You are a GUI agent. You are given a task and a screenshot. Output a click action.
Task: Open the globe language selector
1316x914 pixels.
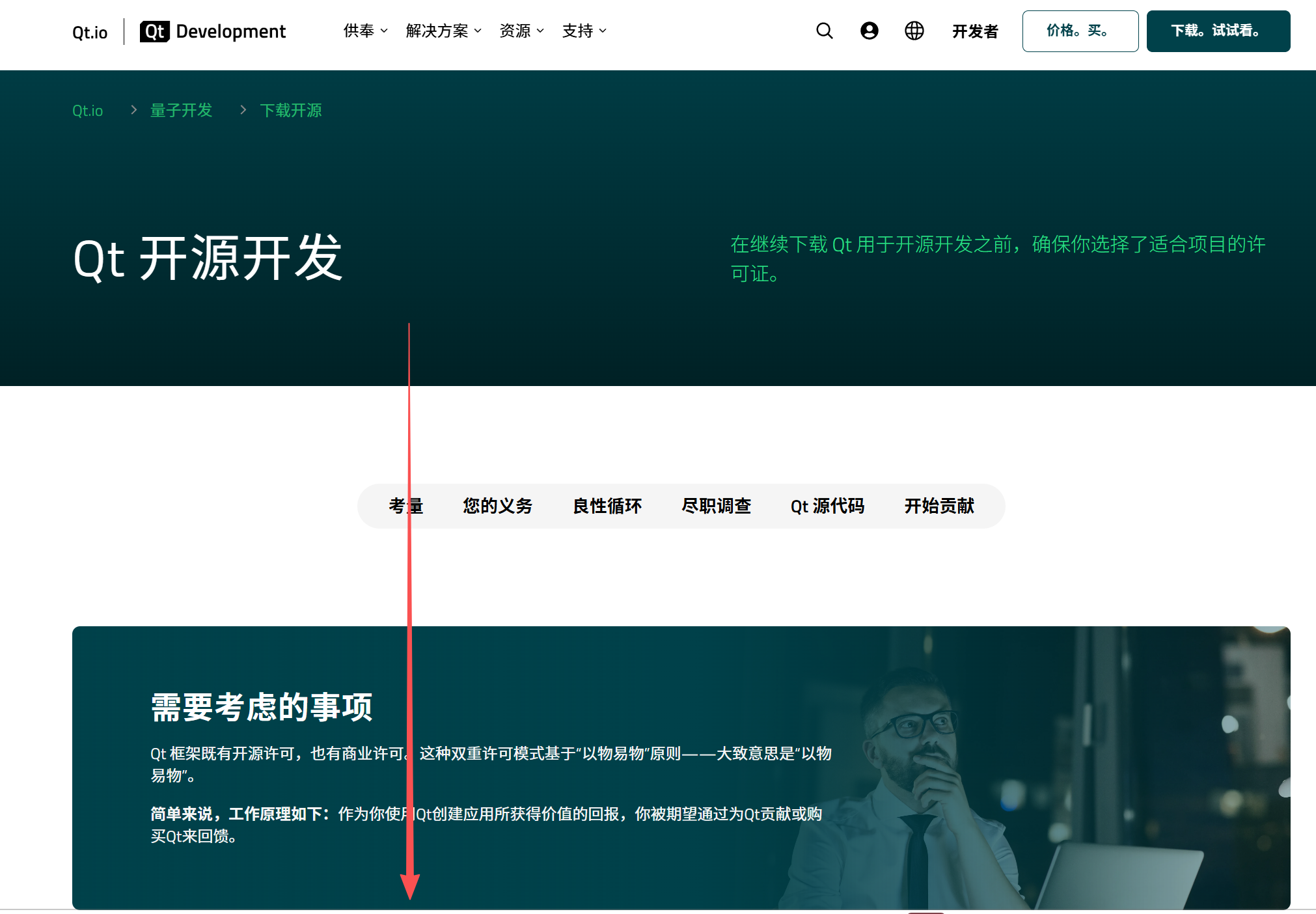click(914, 31)
